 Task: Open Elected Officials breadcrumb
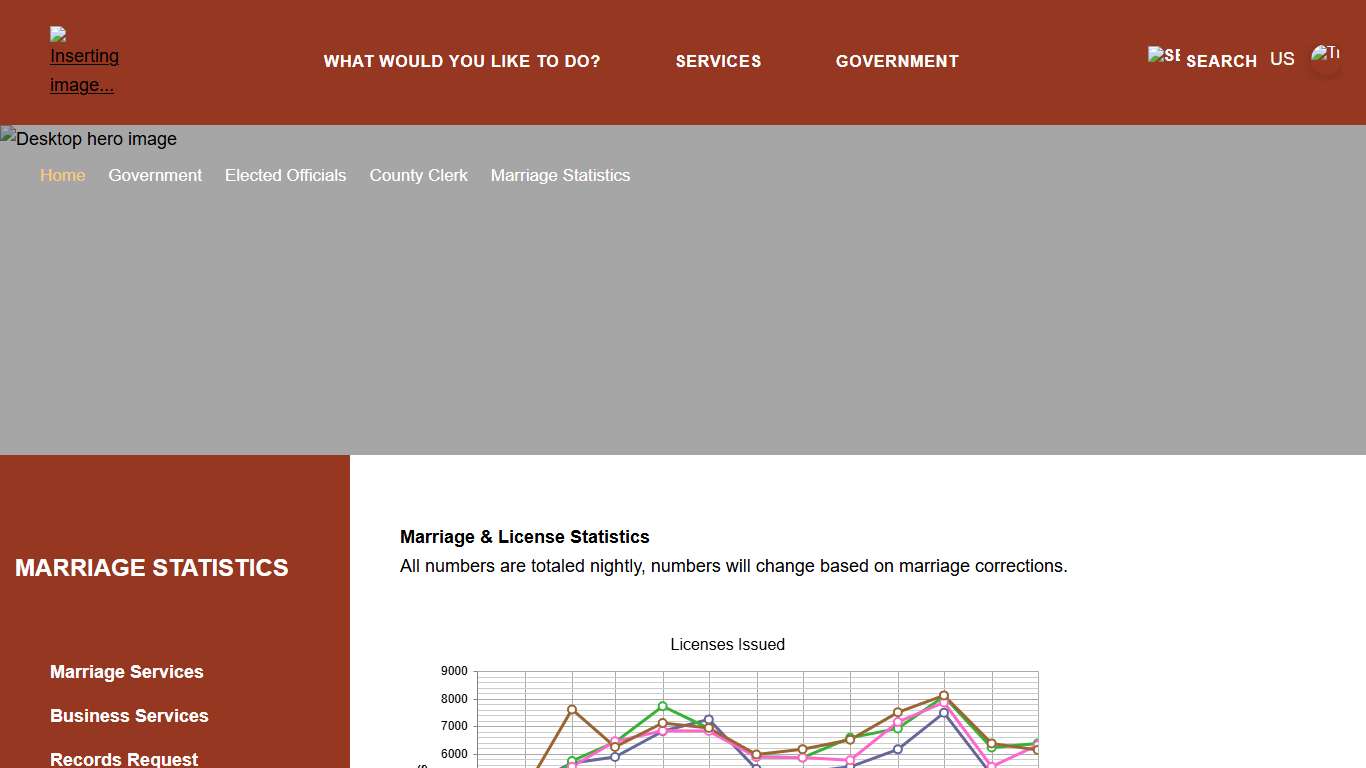click(x=285, y=175)
